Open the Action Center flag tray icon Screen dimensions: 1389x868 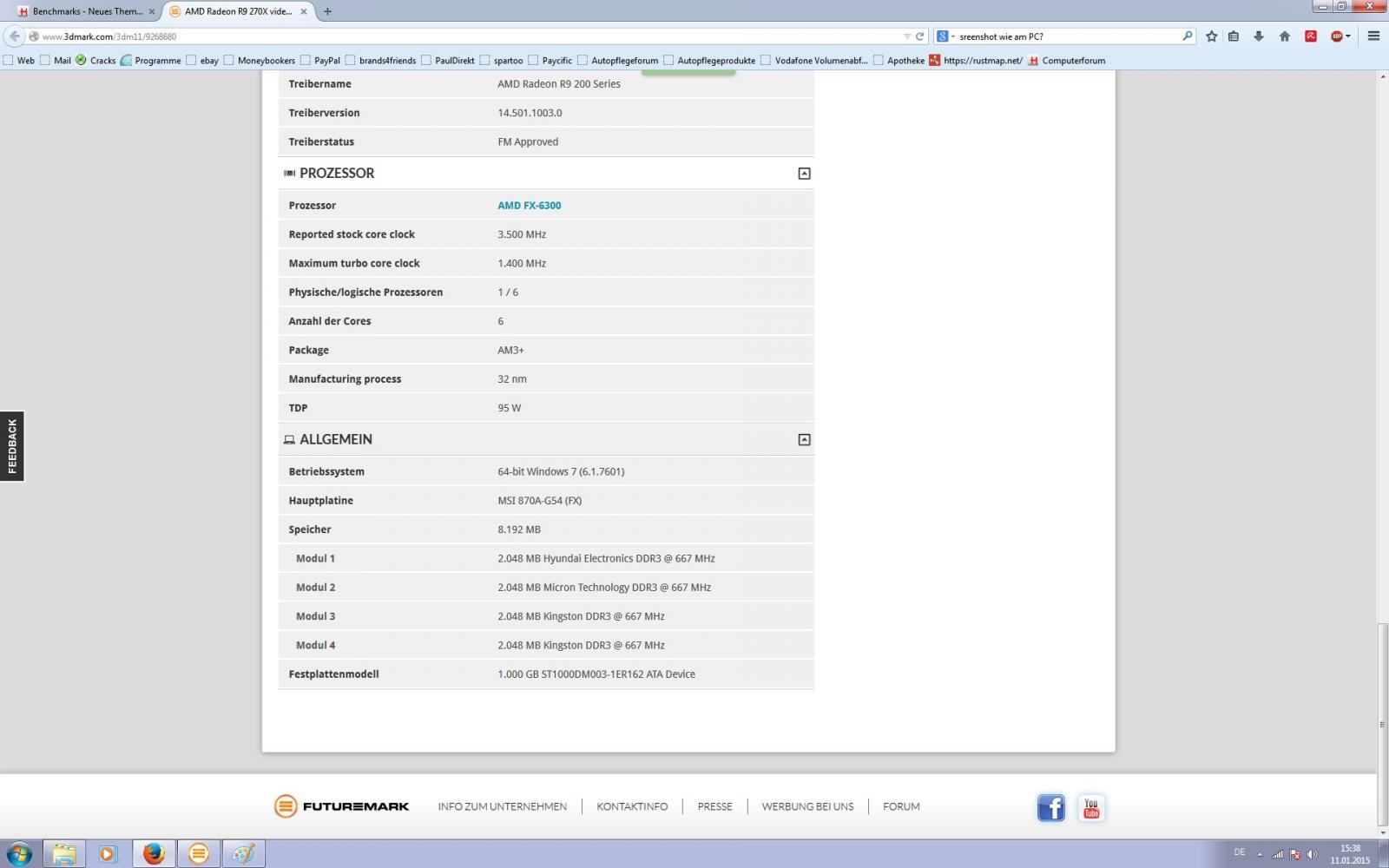[x=1295, y=854]
